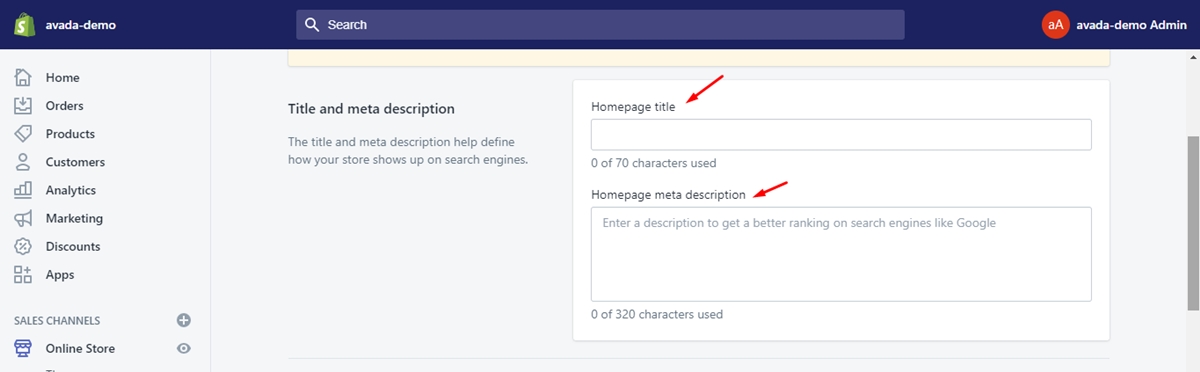Image resolution: width=1200 pixels, height=372 pixels.
Task: Add a sales channel with plus icon
Action: point(183,320)
